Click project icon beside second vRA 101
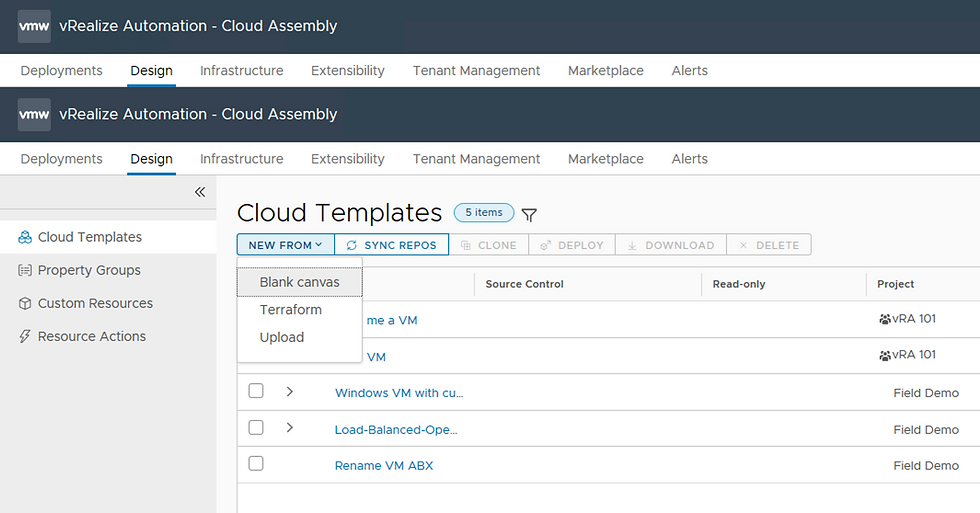 (884, 356)
